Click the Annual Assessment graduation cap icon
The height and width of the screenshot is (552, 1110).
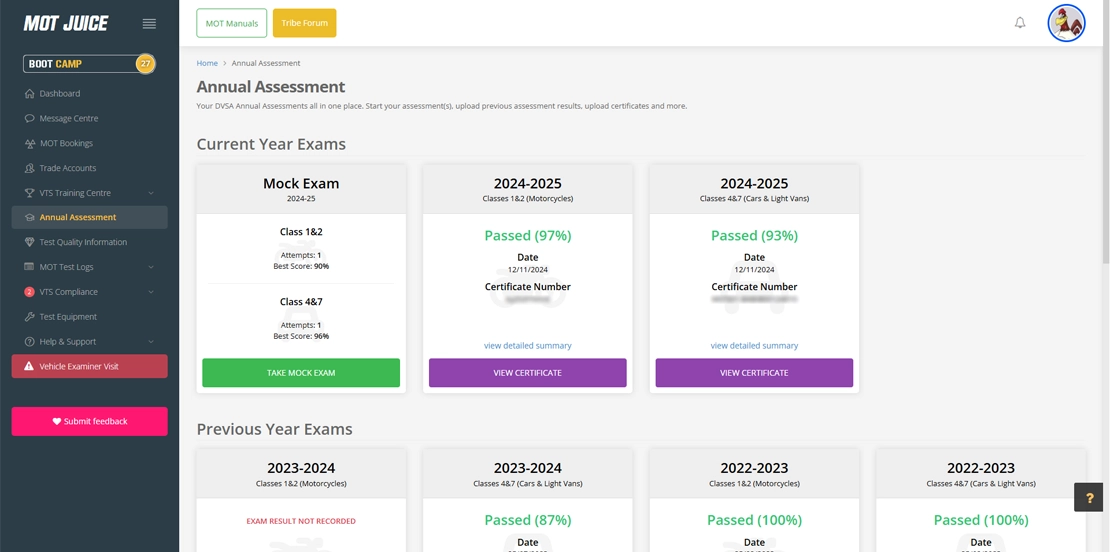pos(29,217)
